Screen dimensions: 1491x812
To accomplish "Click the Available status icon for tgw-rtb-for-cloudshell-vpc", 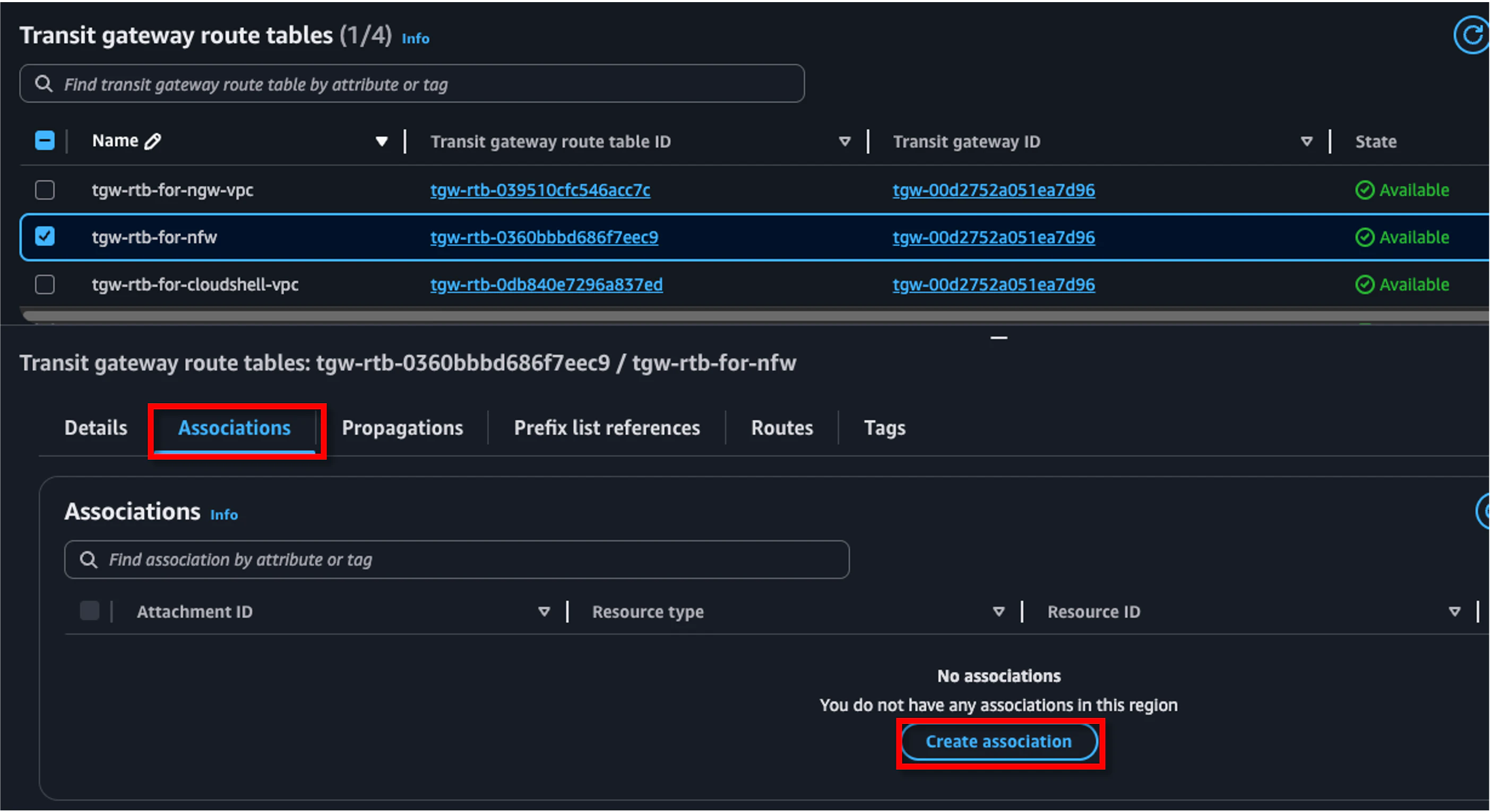I will click(x=1364, y=285).
